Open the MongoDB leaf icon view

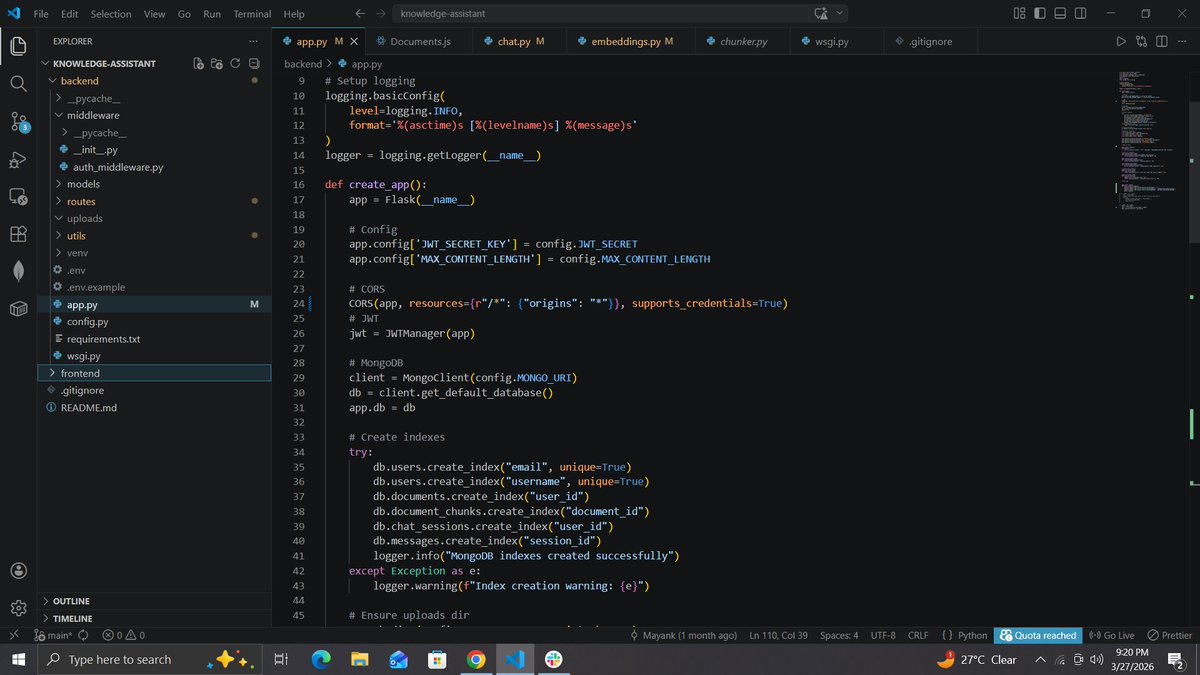coord(18,271)
